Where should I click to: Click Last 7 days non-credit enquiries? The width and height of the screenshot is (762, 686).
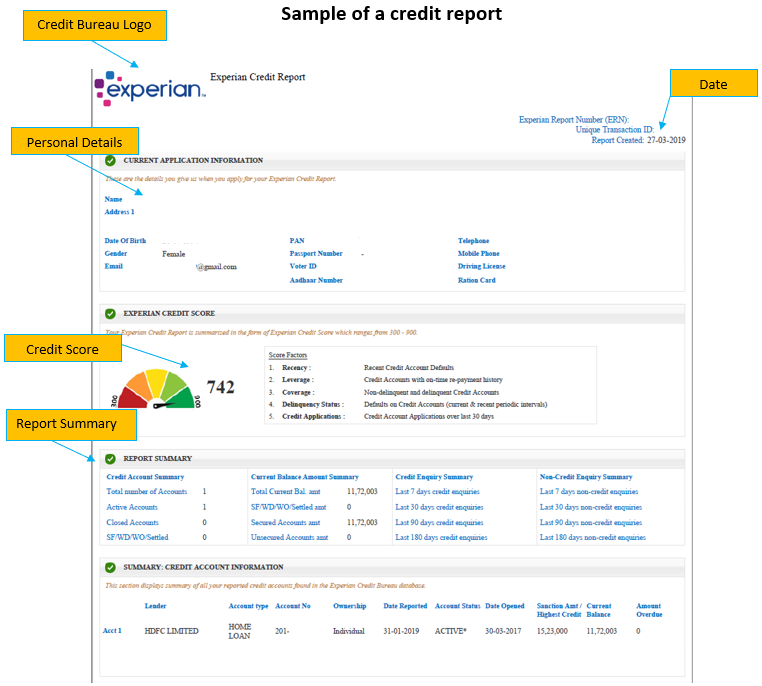click(589, 492)
